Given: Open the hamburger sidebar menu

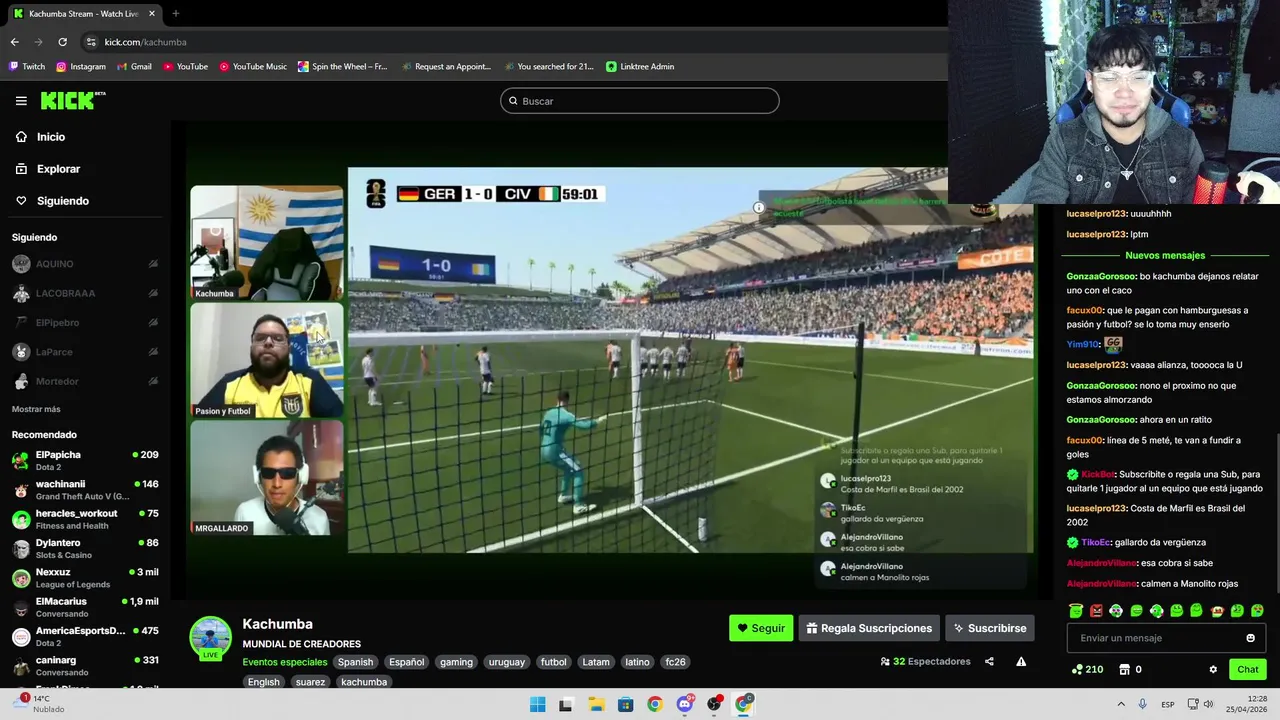Looking at the screenshot, I should pyautogui.click(x=21, y=101).
